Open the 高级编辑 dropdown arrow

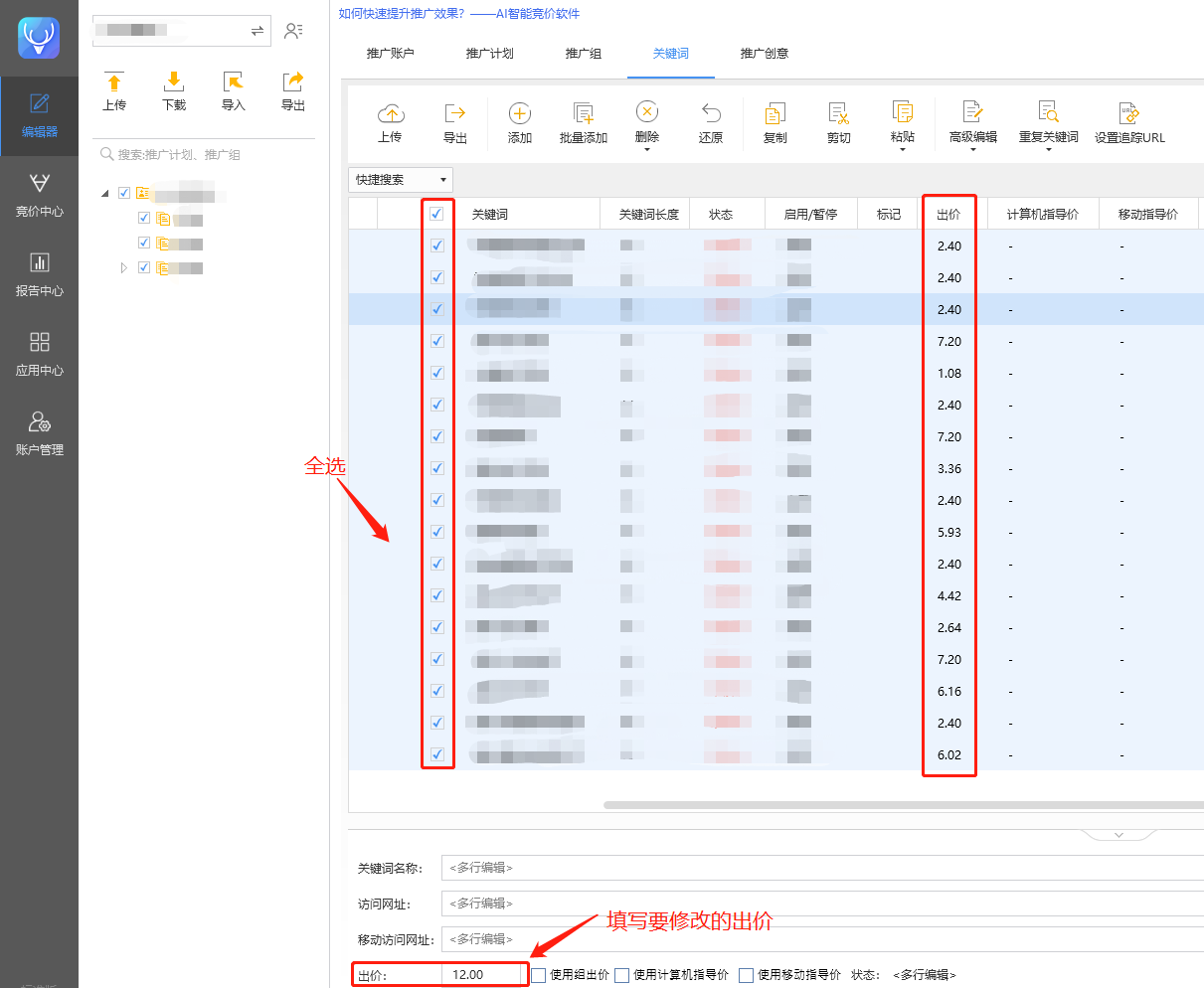click(x=973, y=150)
